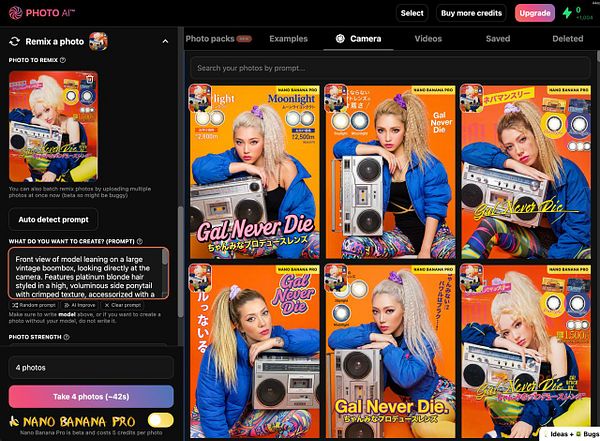Open the 4 photos count dropdown
Viewport: 600px width, 441px height.
point(91,368)
